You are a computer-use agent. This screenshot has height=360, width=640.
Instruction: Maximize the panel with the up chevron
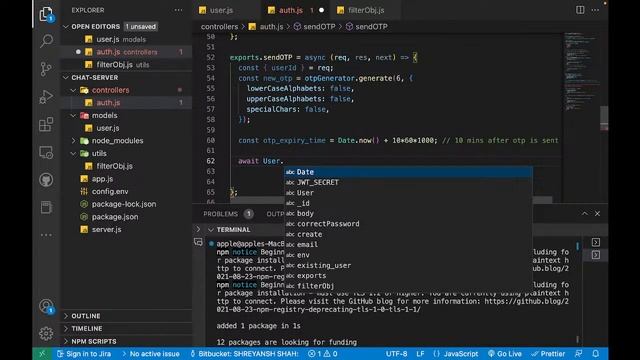(585, 213)
